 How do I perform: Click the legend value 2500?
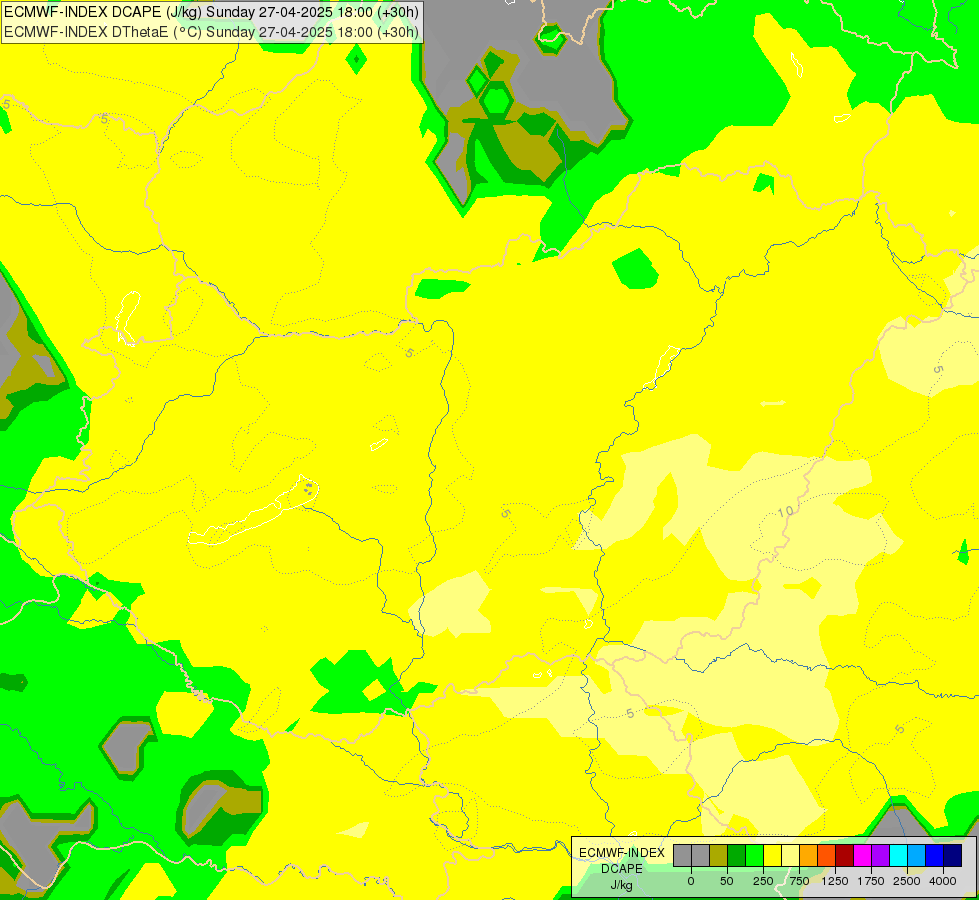[x=907, y=881]
